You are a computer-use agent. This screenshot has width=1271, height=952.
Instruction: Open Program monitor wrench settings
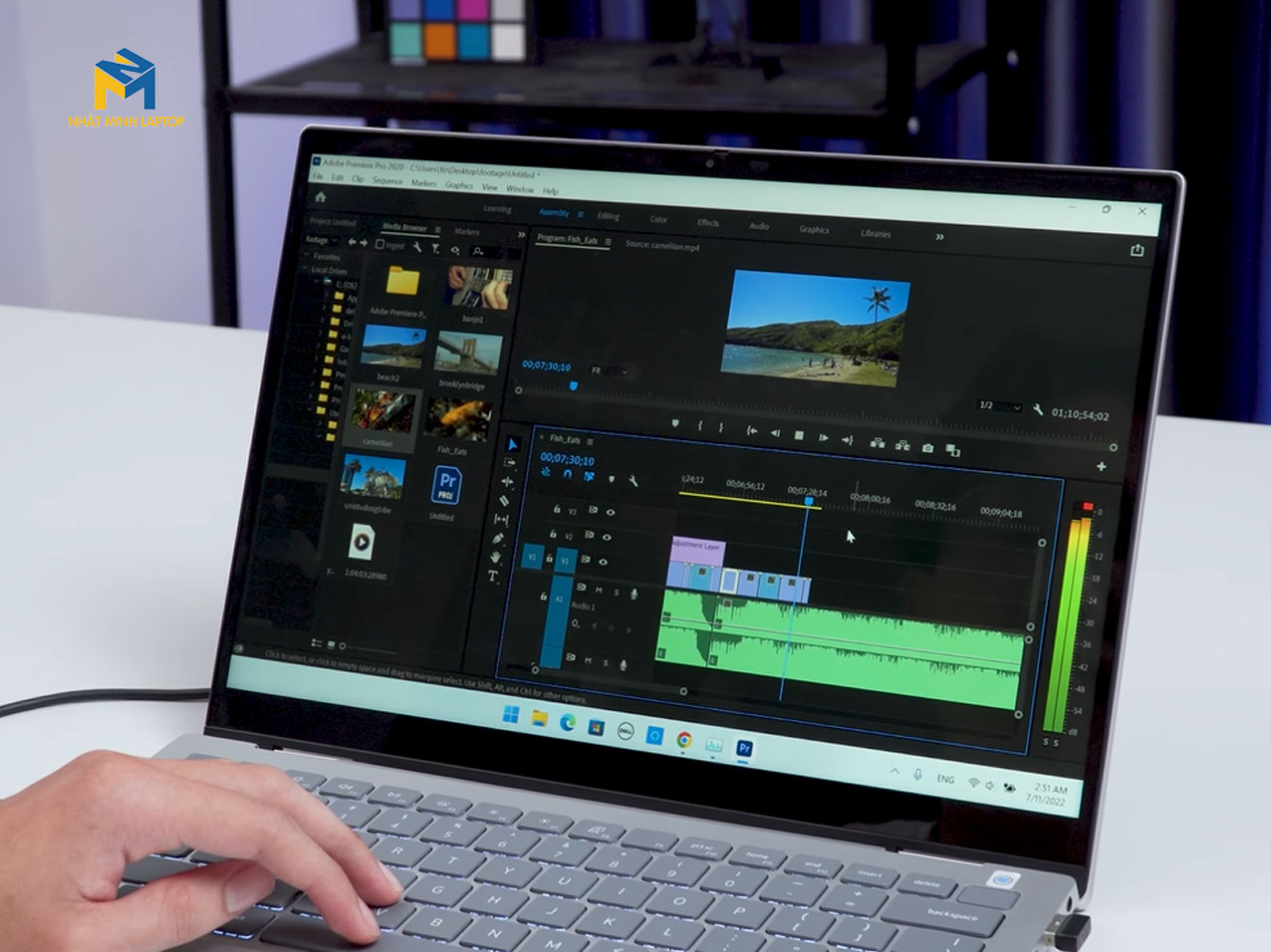coord(1038,410)
